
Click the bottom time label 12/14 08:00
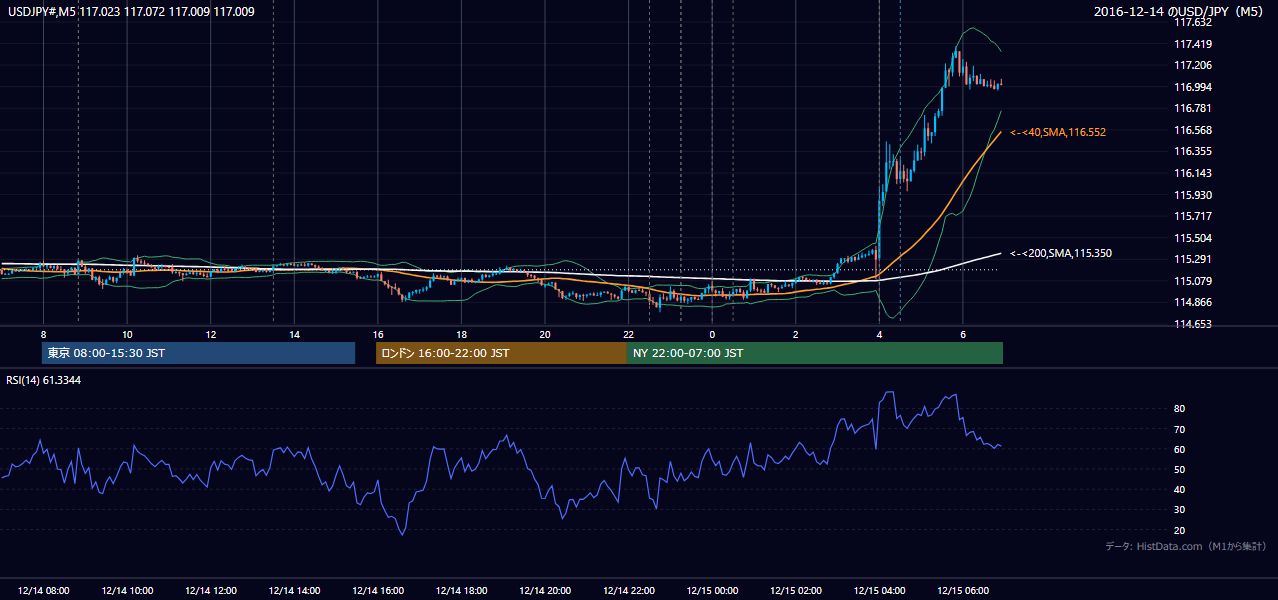pyautogui.click(x=43, y=591)
